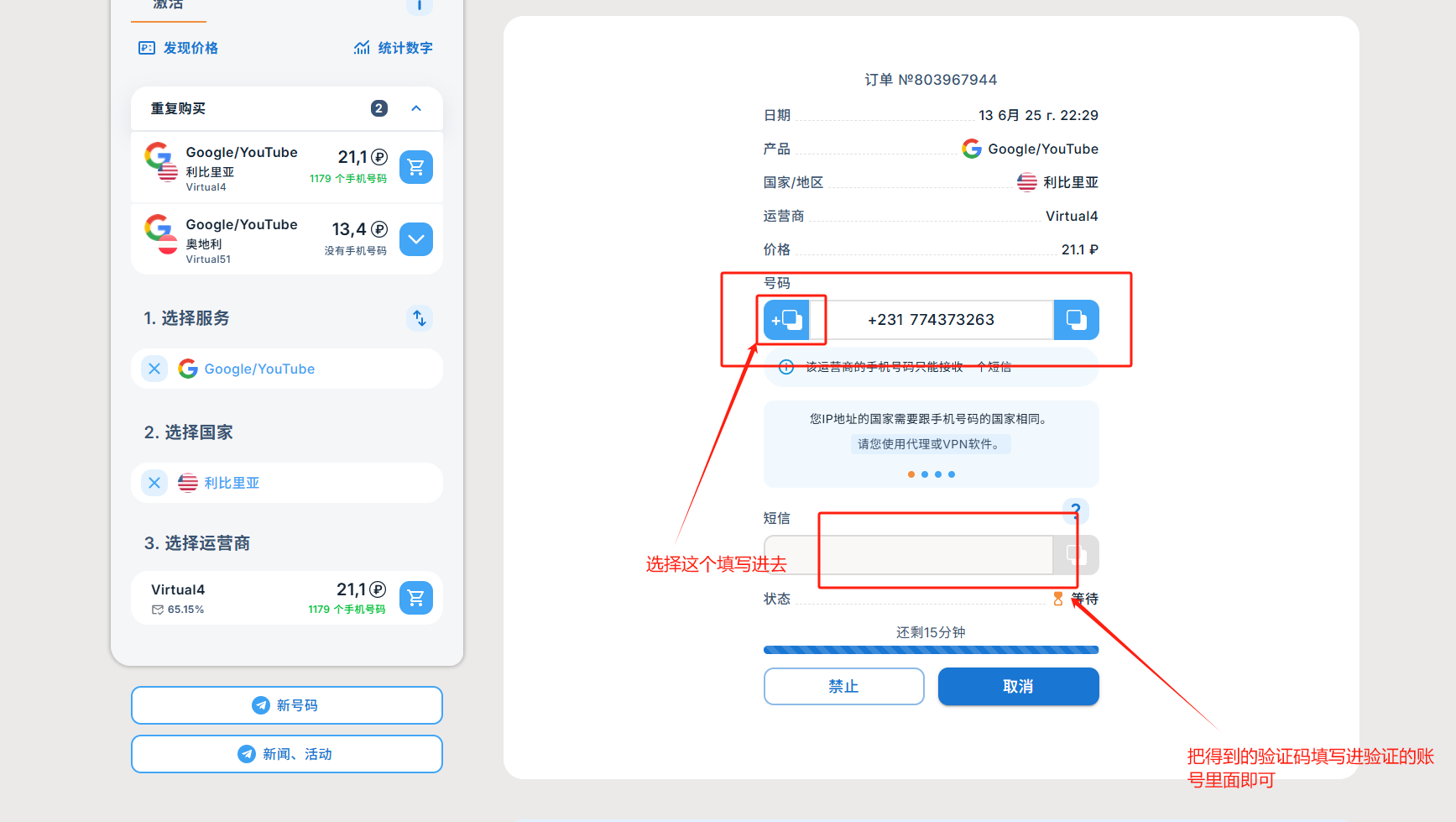Copy the number with country code plus button
1456x822 pixels.
pyautogui.click(x=786, y=320)
